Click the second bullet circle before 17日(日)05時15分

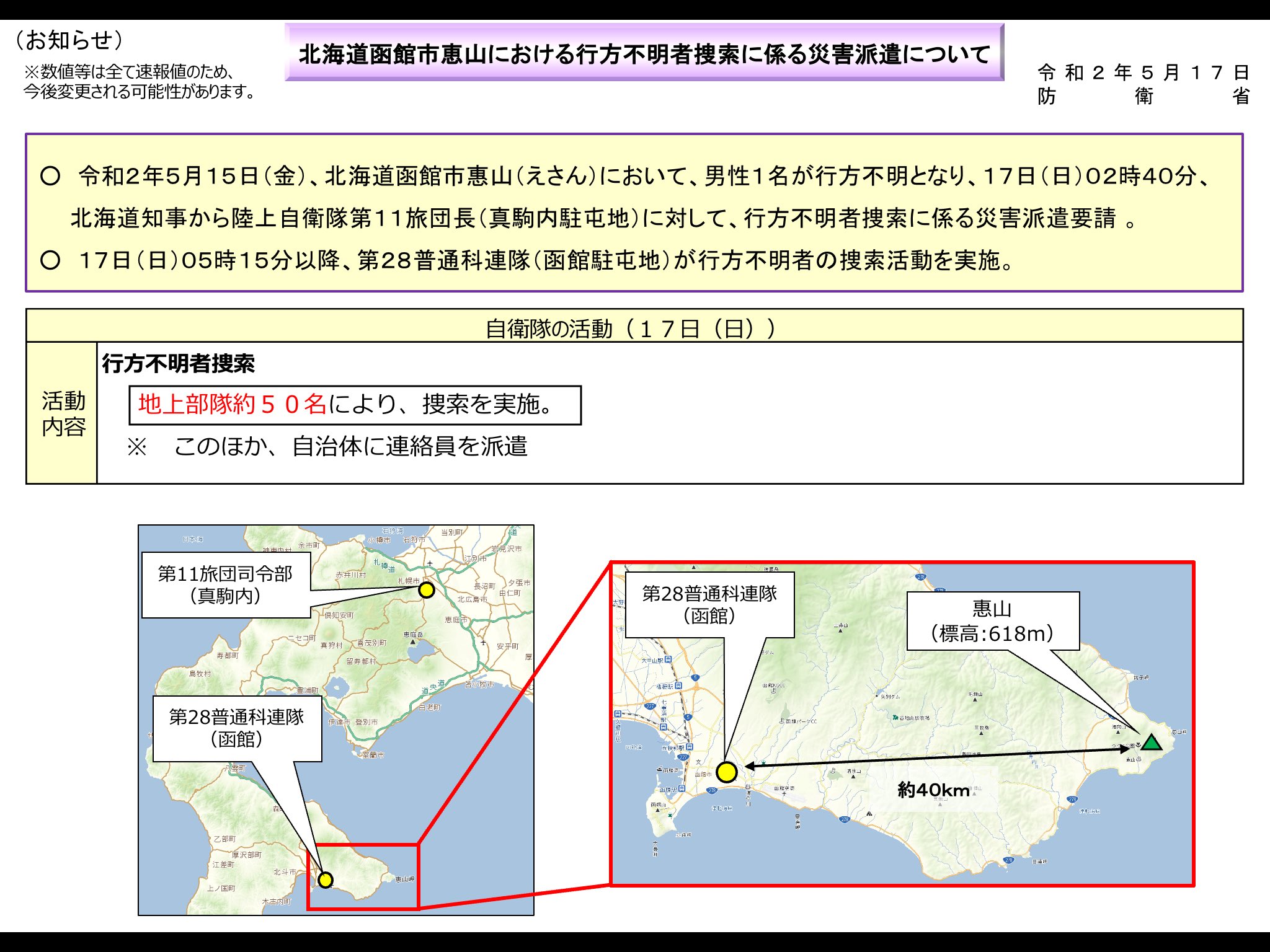pos(50,260)
